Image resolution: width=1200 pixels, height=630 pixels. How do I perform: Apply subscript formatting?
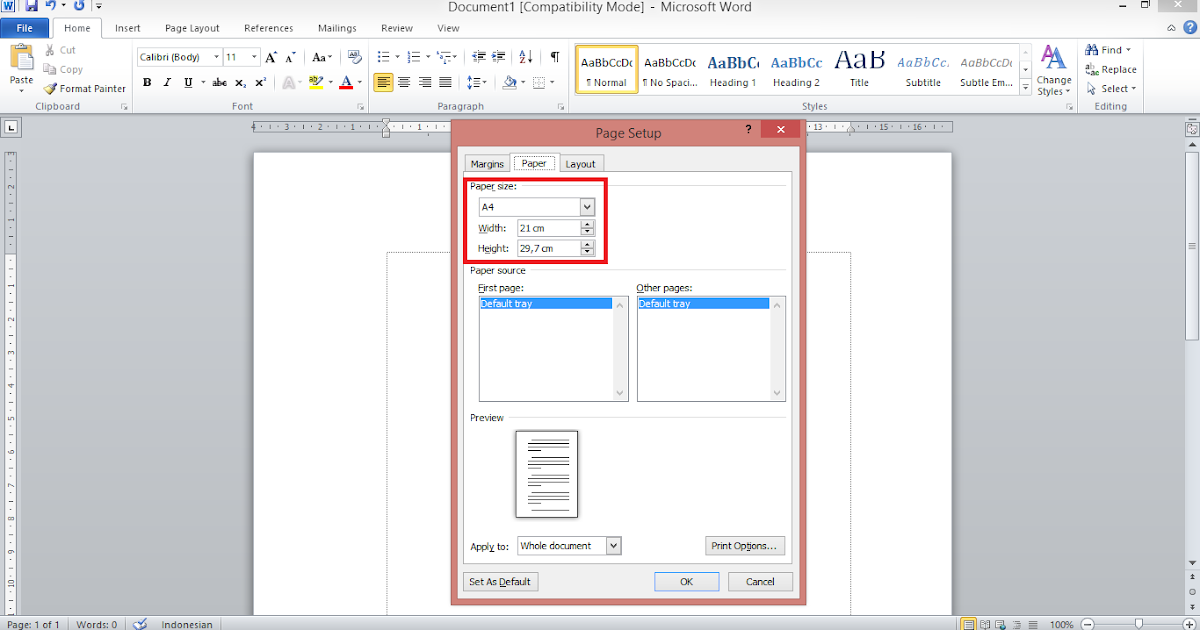point(242,82)
